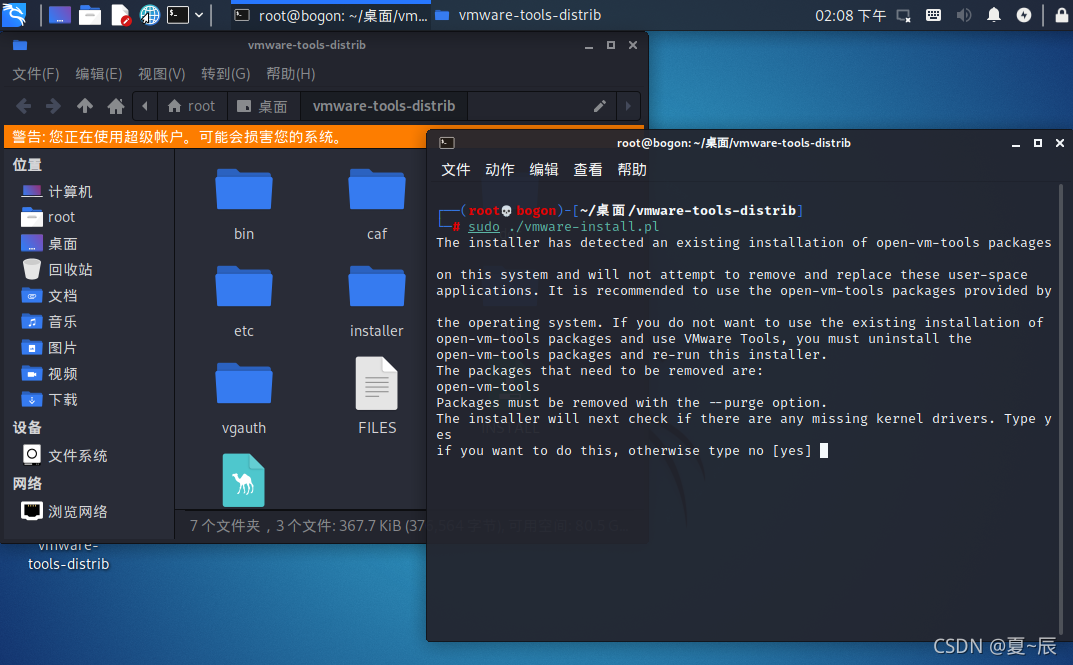Image resolution: width=1073 pixels, height=665 pixels.
Task: Open the network connection tray icon
Action: [904, 15]
